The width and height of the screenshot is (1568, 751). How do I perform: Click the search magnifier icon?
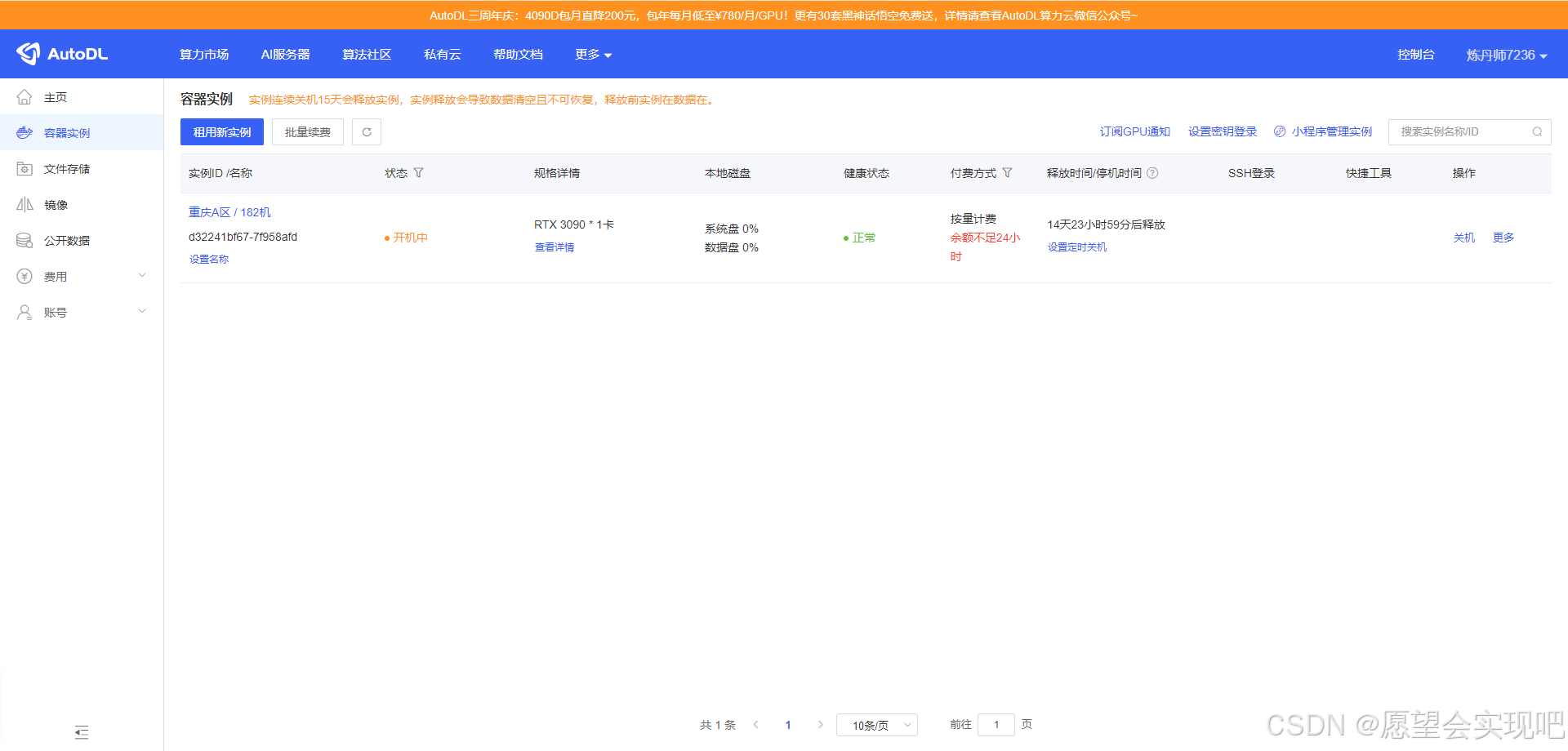coord(1537,131)
